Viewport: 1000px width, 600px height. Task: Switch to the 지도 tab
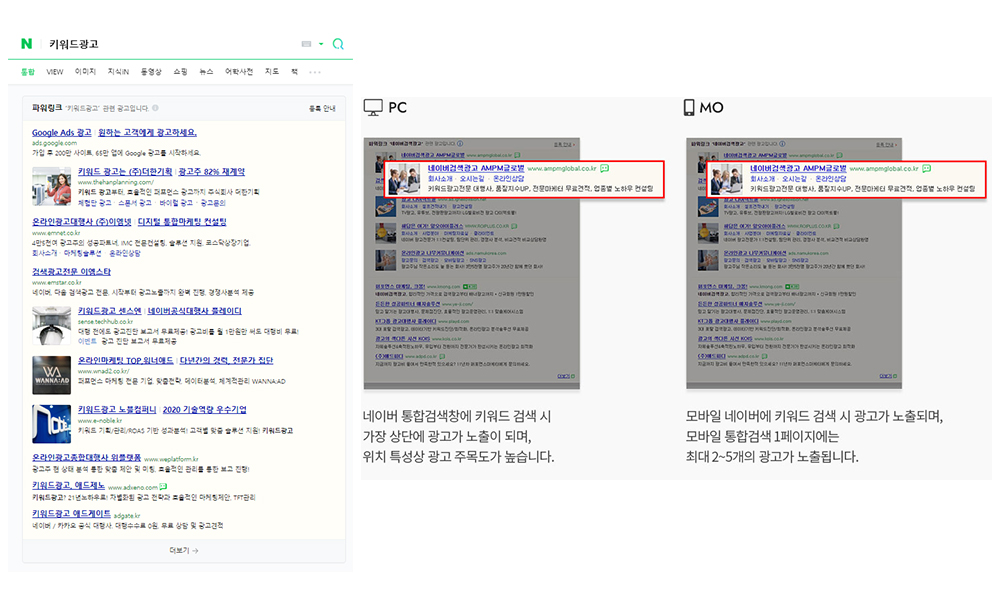272,71
